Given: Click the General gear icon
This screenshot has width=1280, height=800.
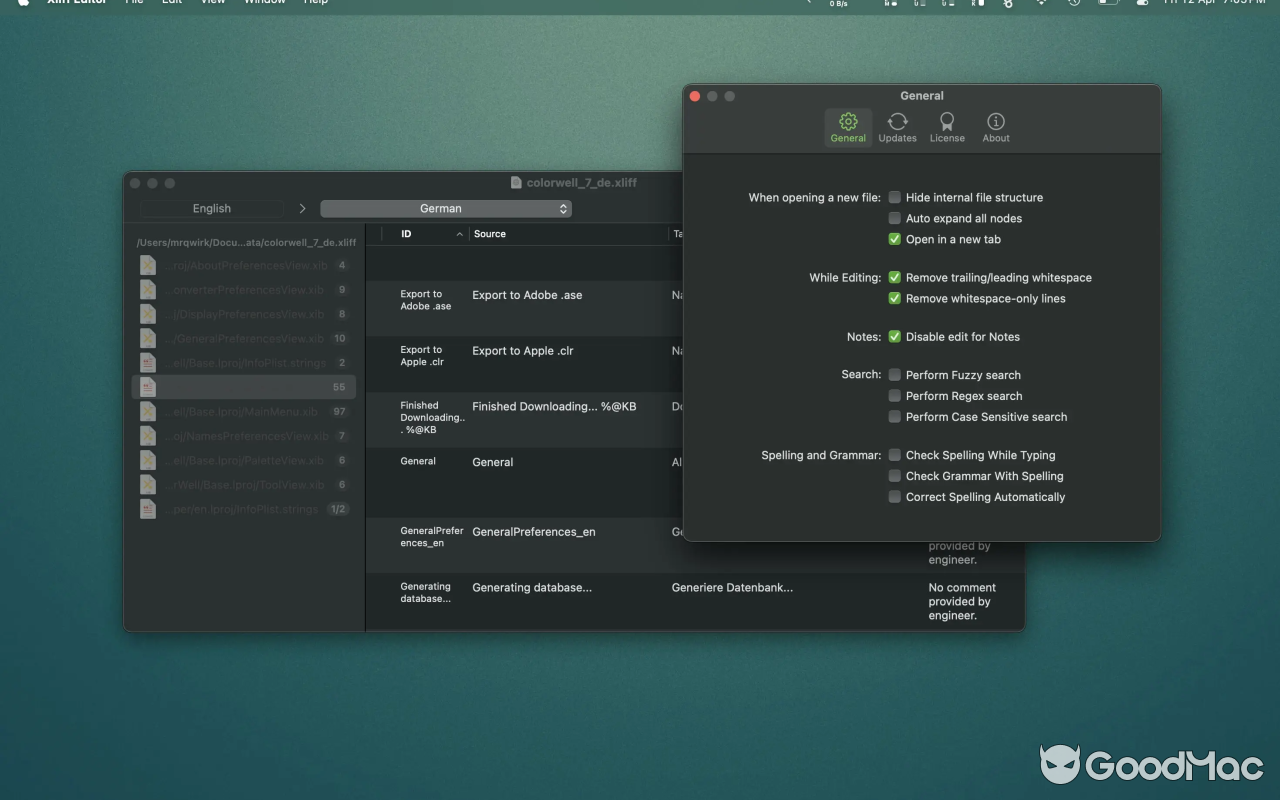Looking at the screenshot, I should click(847, 127).
